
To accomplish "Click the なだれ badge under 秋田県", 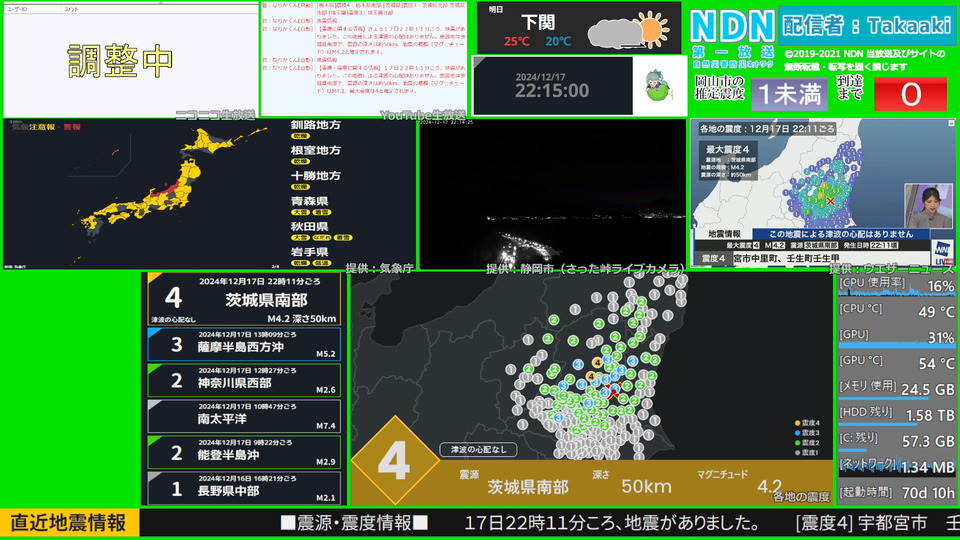I will (x=321, y=238).
